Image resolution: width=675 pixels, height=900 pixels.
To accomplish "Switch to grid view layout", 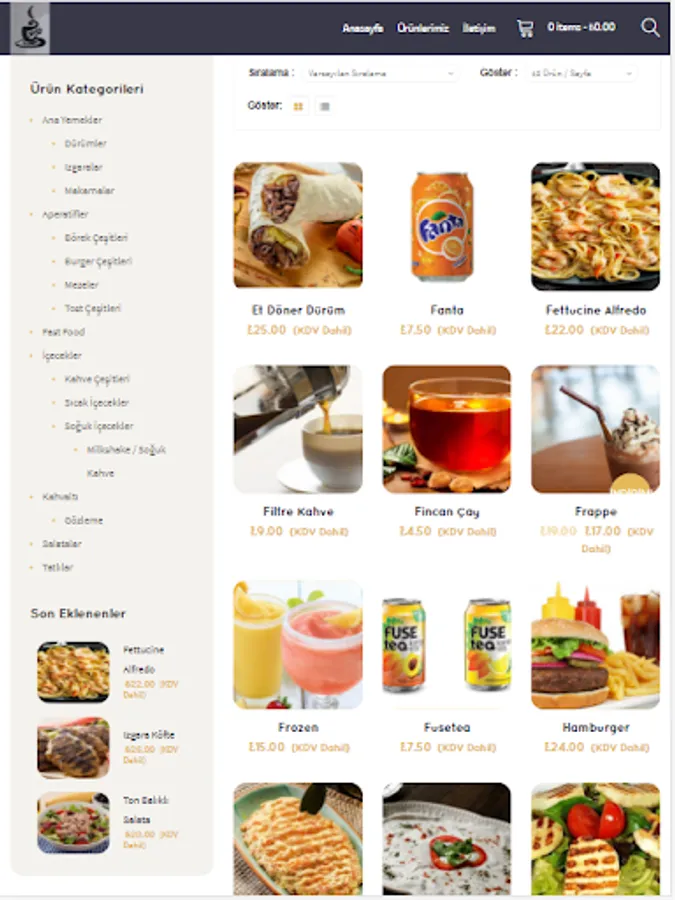I will pyautogui.click(x=298, y=106).
